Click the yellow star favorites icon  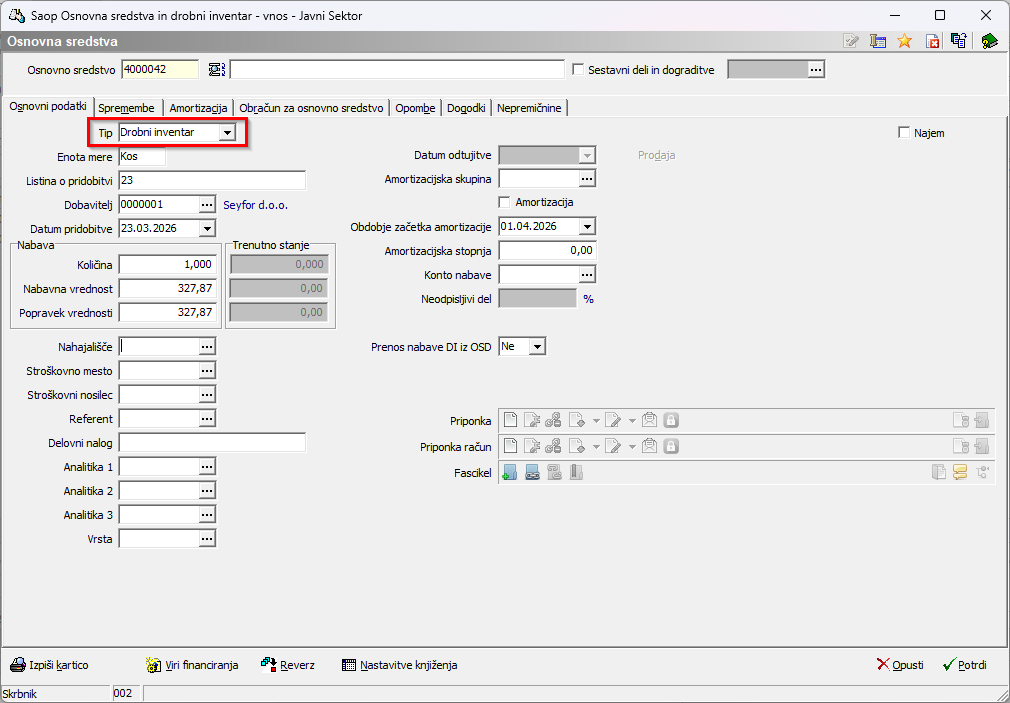[x=904, y=41]
